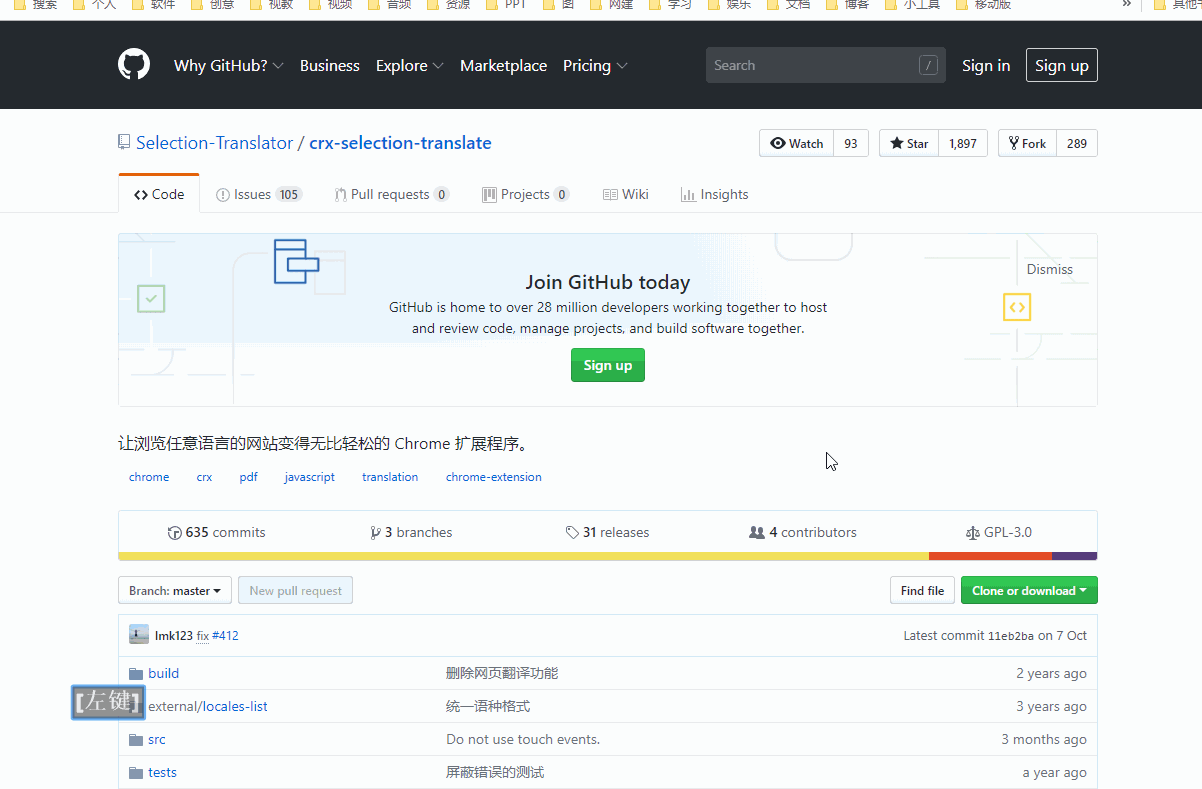
Task: Open the external/locales-list folder link
Action: coord(208,706)
